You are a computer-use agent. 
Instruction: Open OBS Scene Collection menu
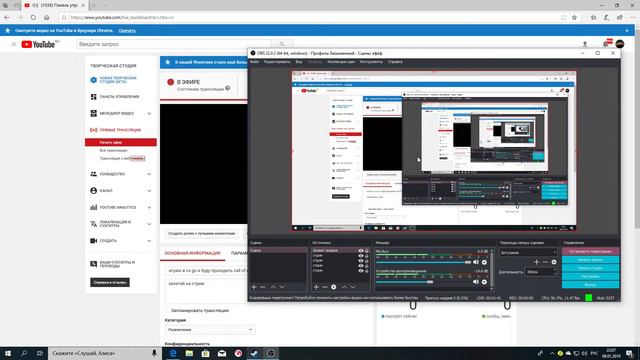pyautogui.click(x=341, y=62)
